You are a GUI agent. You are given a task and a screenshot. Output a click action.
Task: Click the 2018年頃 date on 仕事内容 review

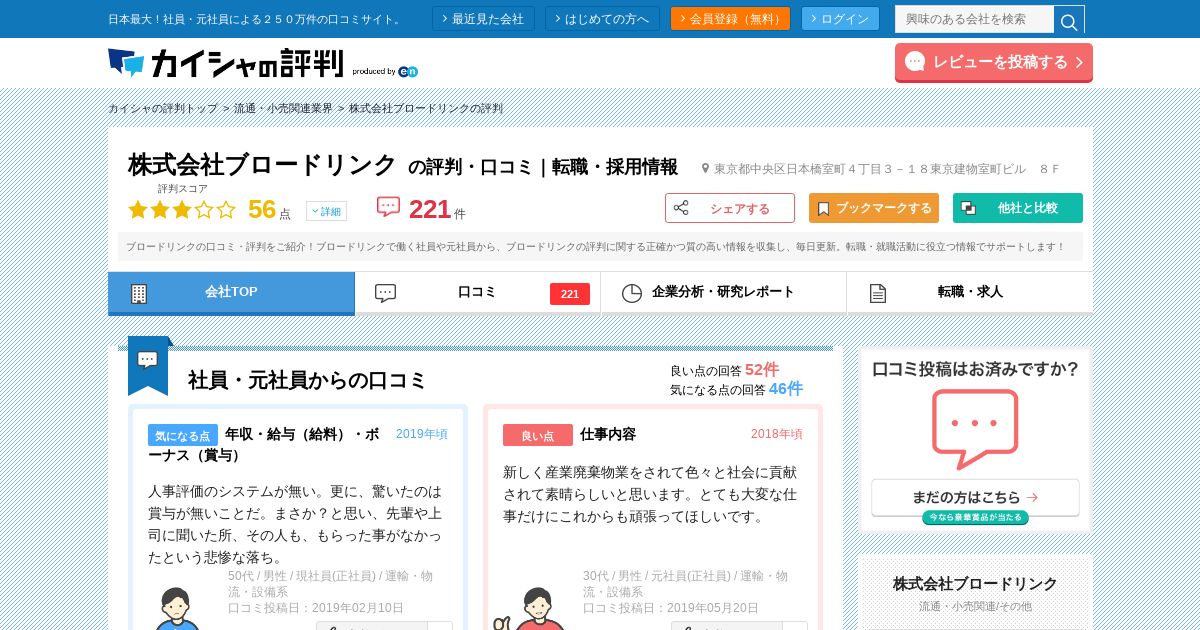[777, 434]
